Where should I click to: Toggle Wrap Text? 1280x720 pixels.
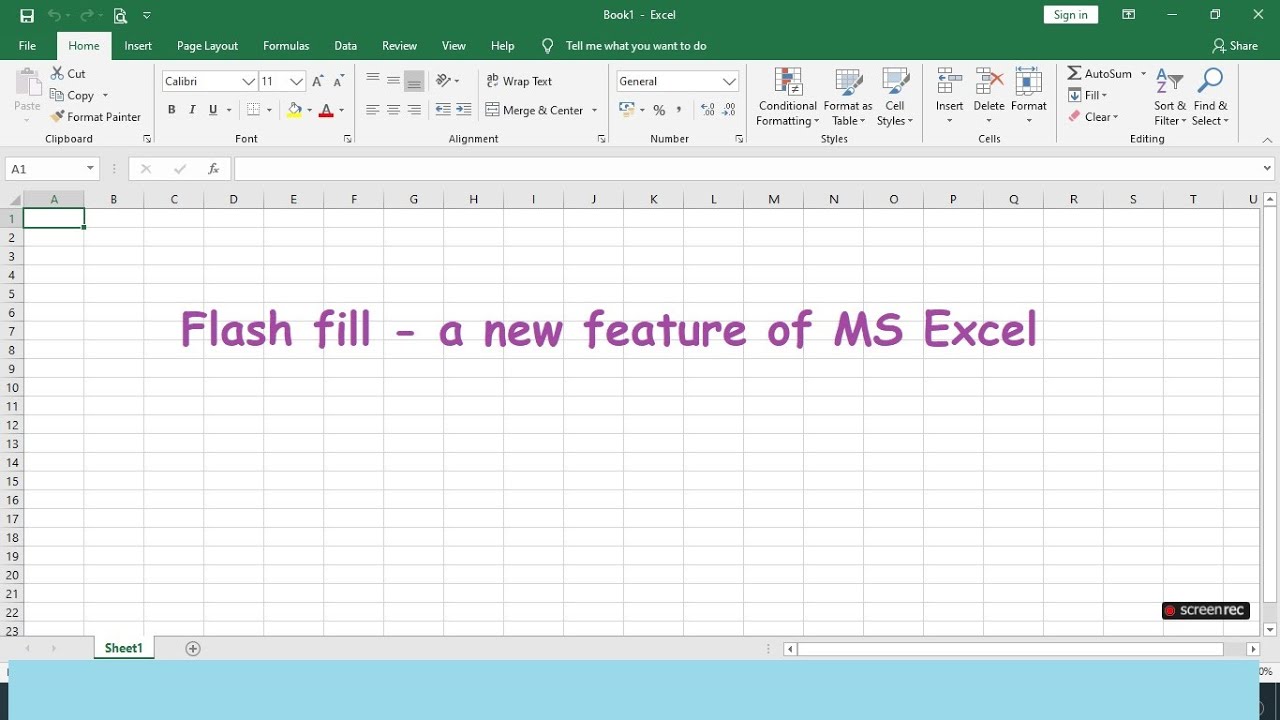519,81
